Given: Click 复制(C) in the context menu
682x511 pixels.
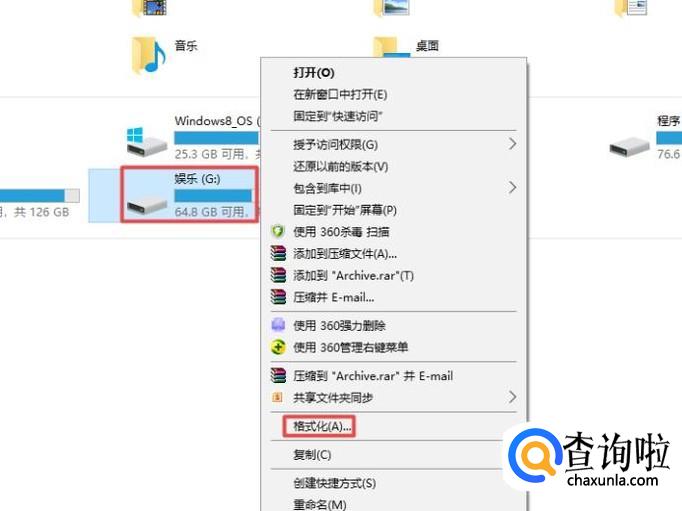Looking at the screenshot, I should [x=312, y=455].
